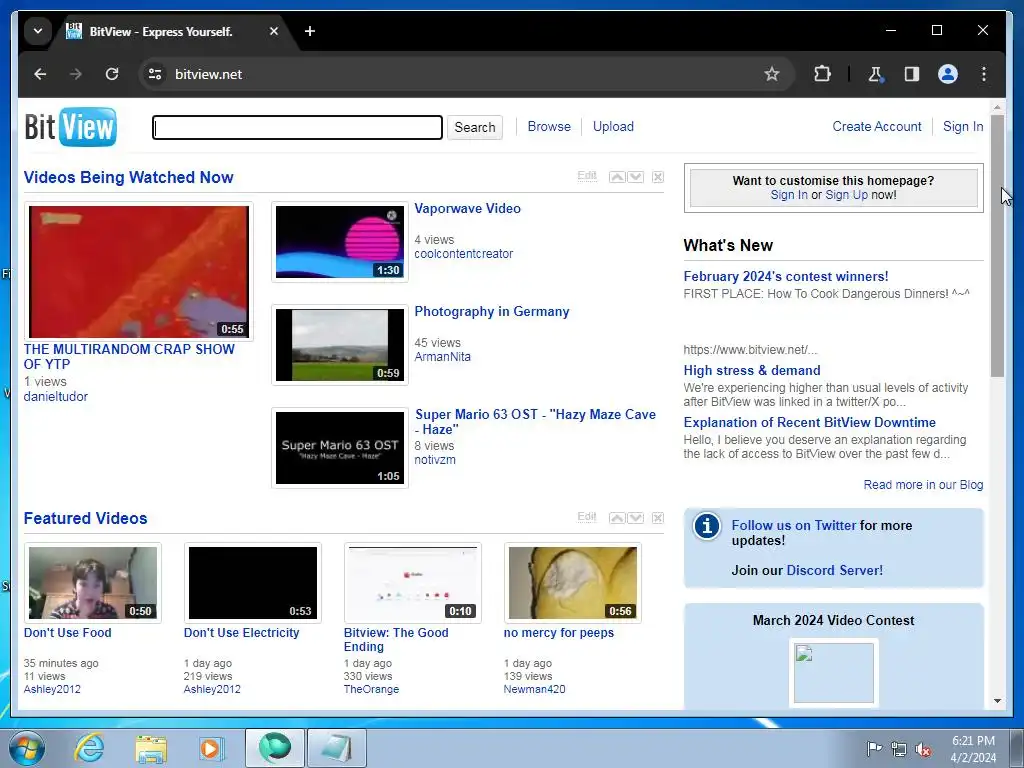Close Videos Being Watched Now section

pyautogui.click(x=658, y=177)
